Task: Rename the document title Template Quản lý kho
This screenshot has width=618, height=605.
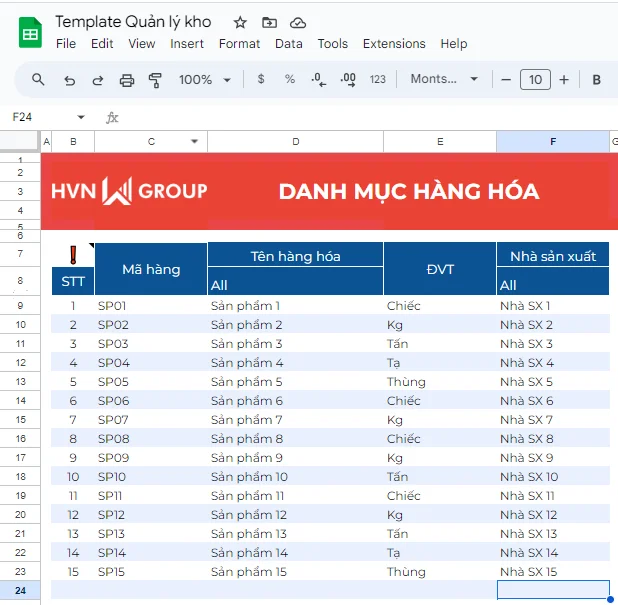Action: [x=133, y=22]
